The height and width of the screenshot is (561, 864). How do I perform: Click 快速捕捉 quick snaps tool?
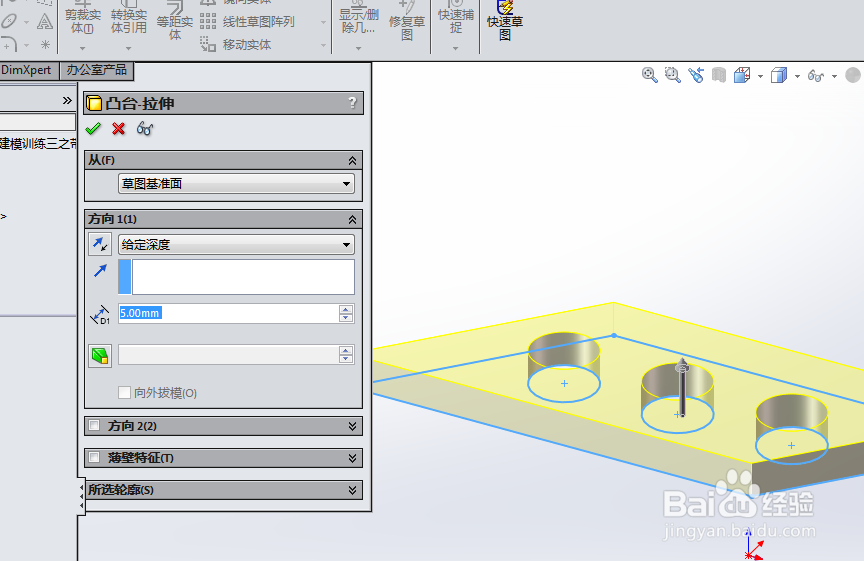456,17
